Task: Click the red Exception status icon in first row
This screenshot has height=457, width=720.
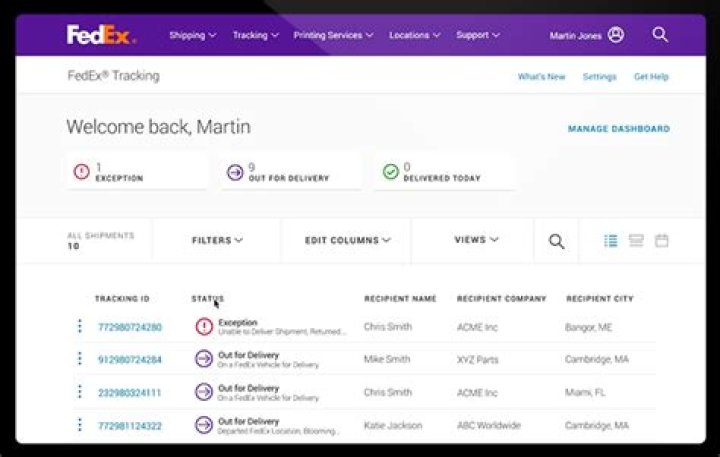Action: pyautogui.click(x=204, y=327)
